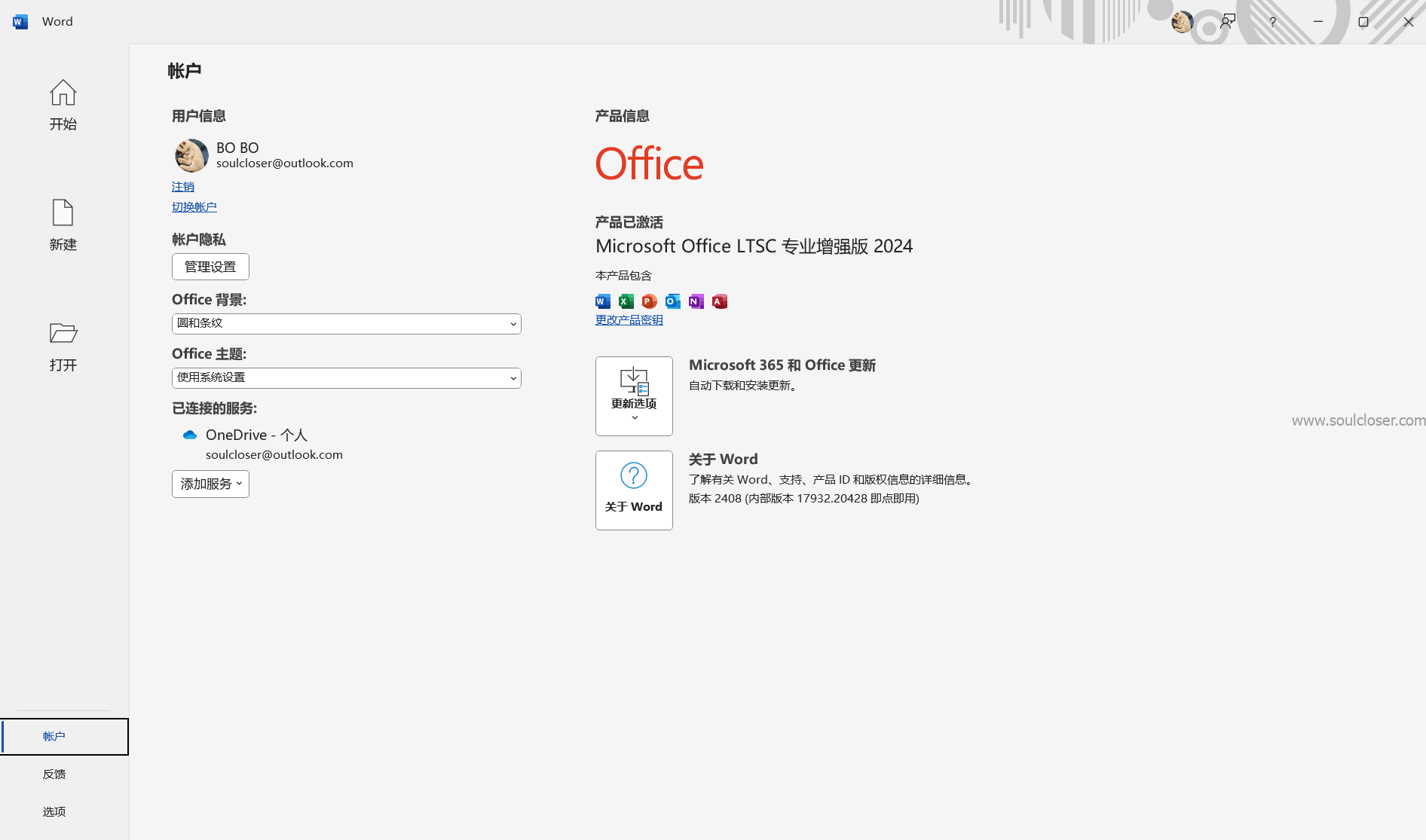Viewport: 1426px width, 840px height.
Task: Click the OneDrive cloud icon
Action: [x=190, y=435]
